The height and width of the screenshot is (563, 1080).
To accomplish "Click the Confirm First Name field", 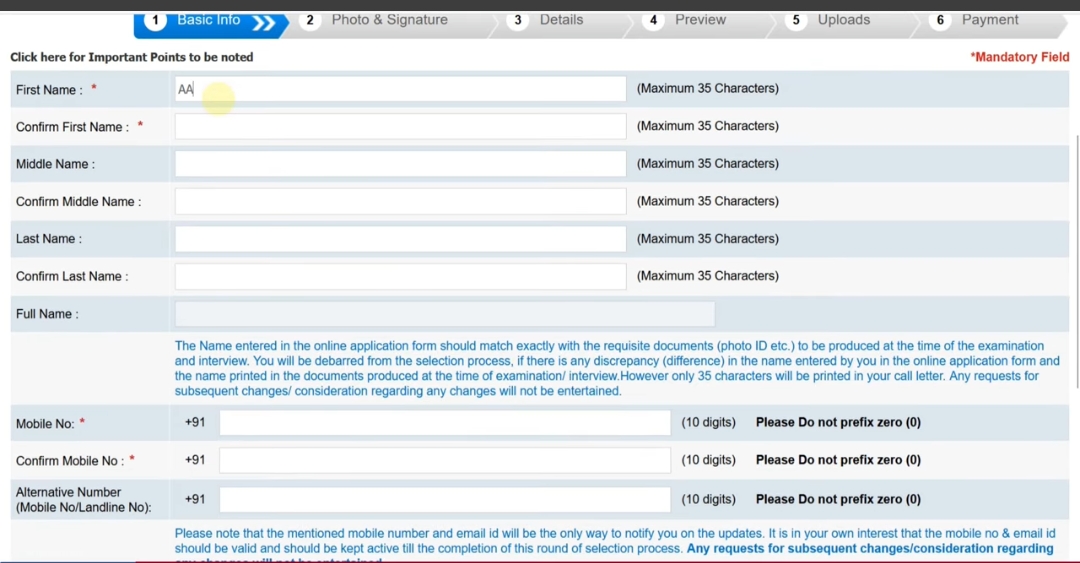I will coord(400,127).
